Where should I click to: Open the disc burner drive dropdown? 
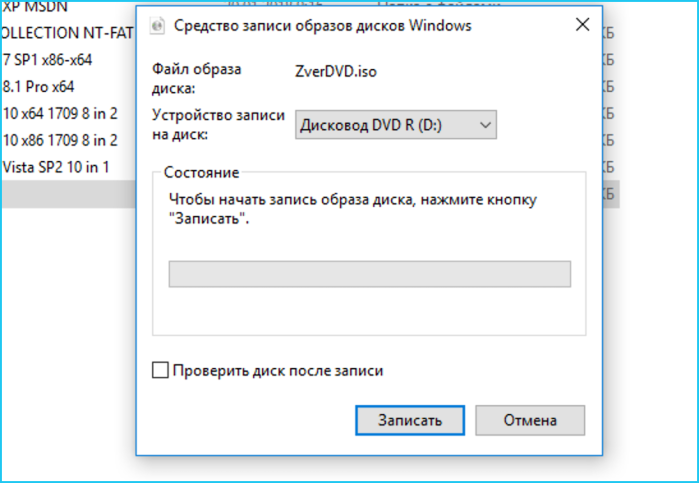pyautogui.click(x=395, y=125)
